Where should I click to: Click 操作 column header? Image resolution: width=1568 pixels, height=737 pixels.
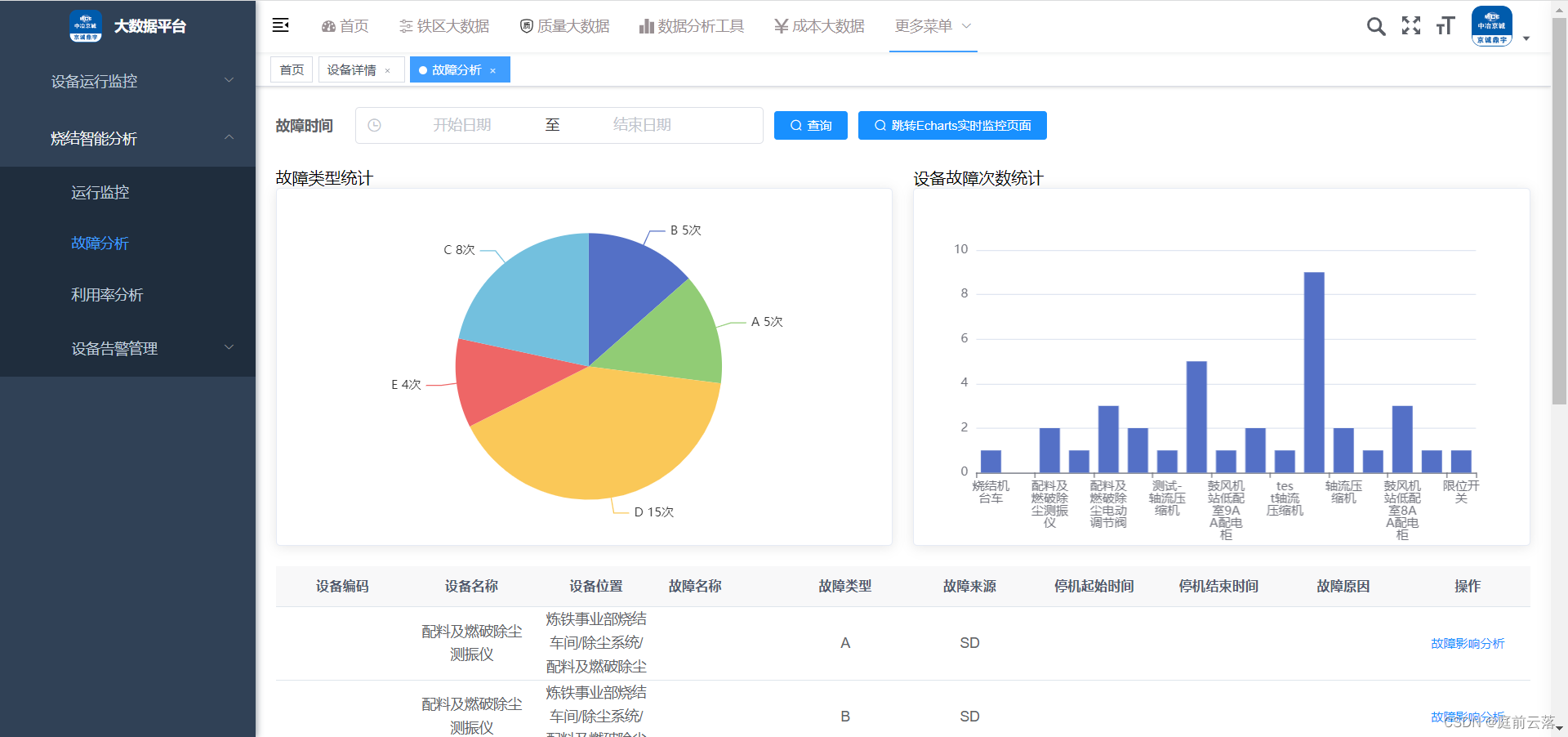pyautogui.click(x=1468, y=586)
